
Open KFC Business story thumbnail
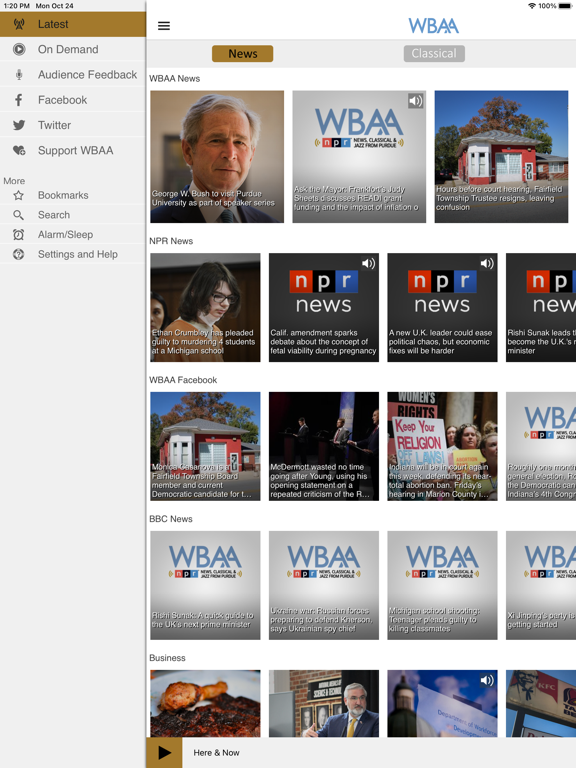pyautogui.click(x=541, y=703)
